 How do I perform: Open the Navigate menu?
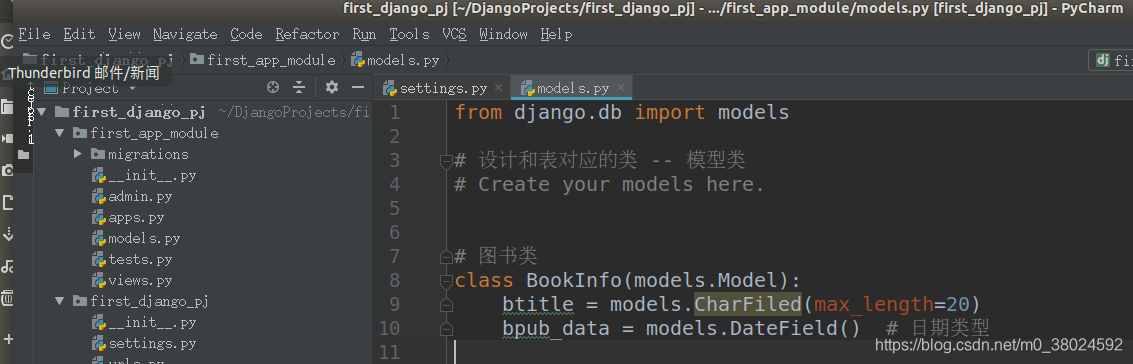pyautogui.click(x=185, y=34)
